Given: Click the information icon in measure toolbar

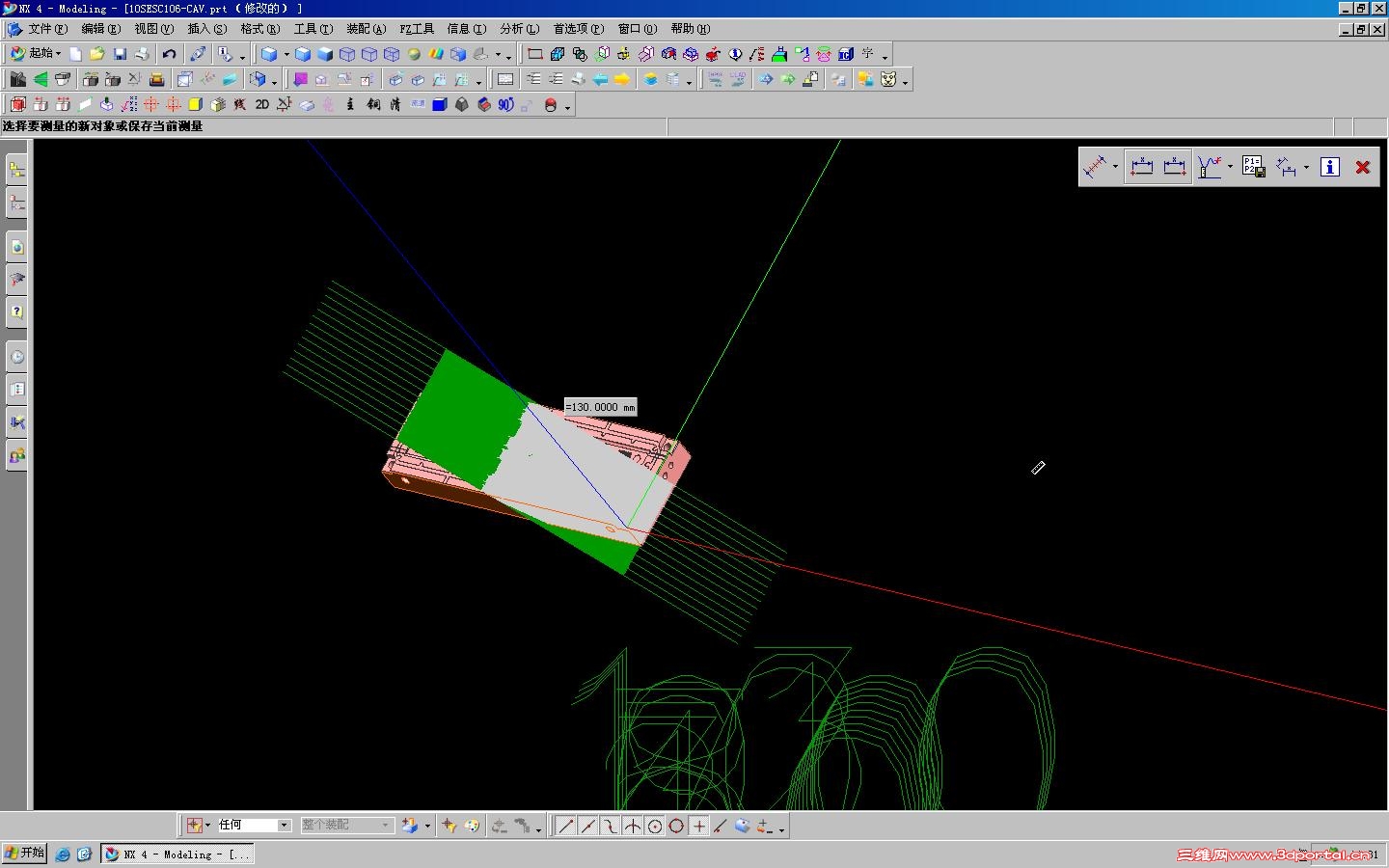Looking at the screenshot, I should coord(1329,167).
